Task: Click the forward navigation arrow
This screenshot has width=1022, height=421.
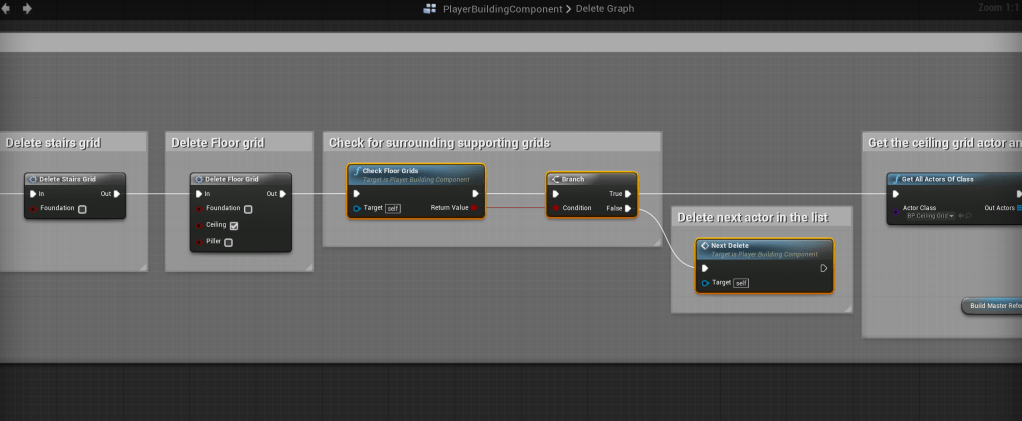Action: (x=26, y=8)
